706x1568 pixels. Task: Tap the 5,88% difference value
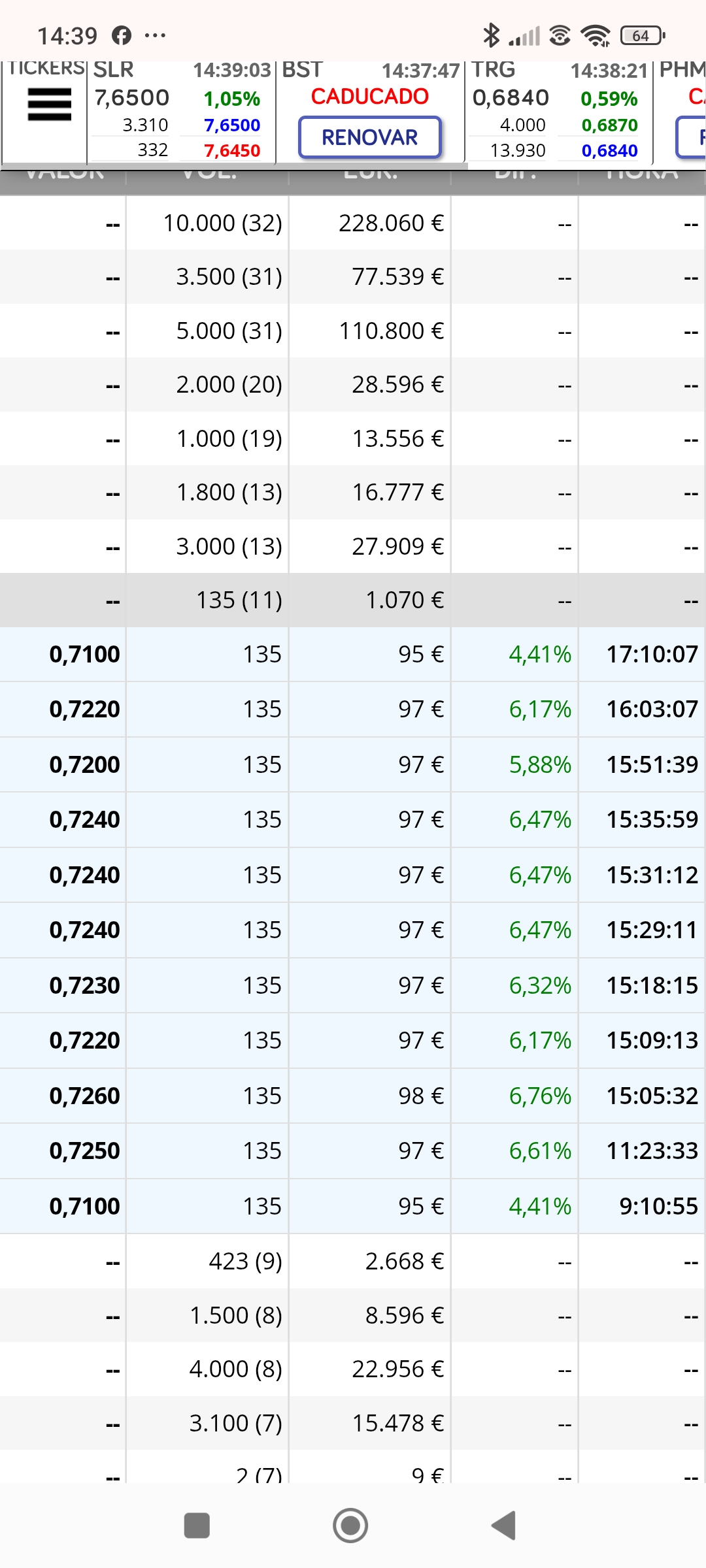[541, 765]
